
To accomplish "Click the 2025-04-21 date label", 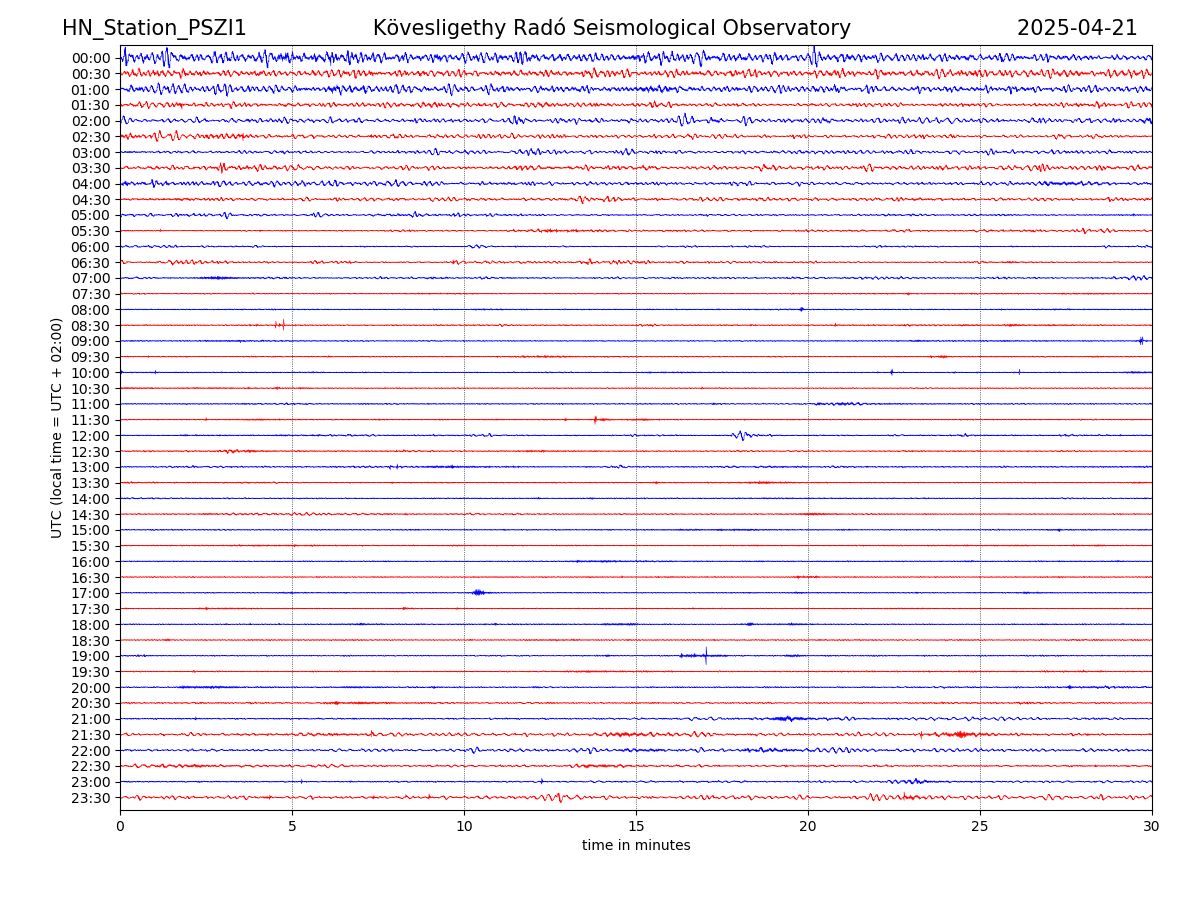I will pyautogui.click(x=1076, y=29).
